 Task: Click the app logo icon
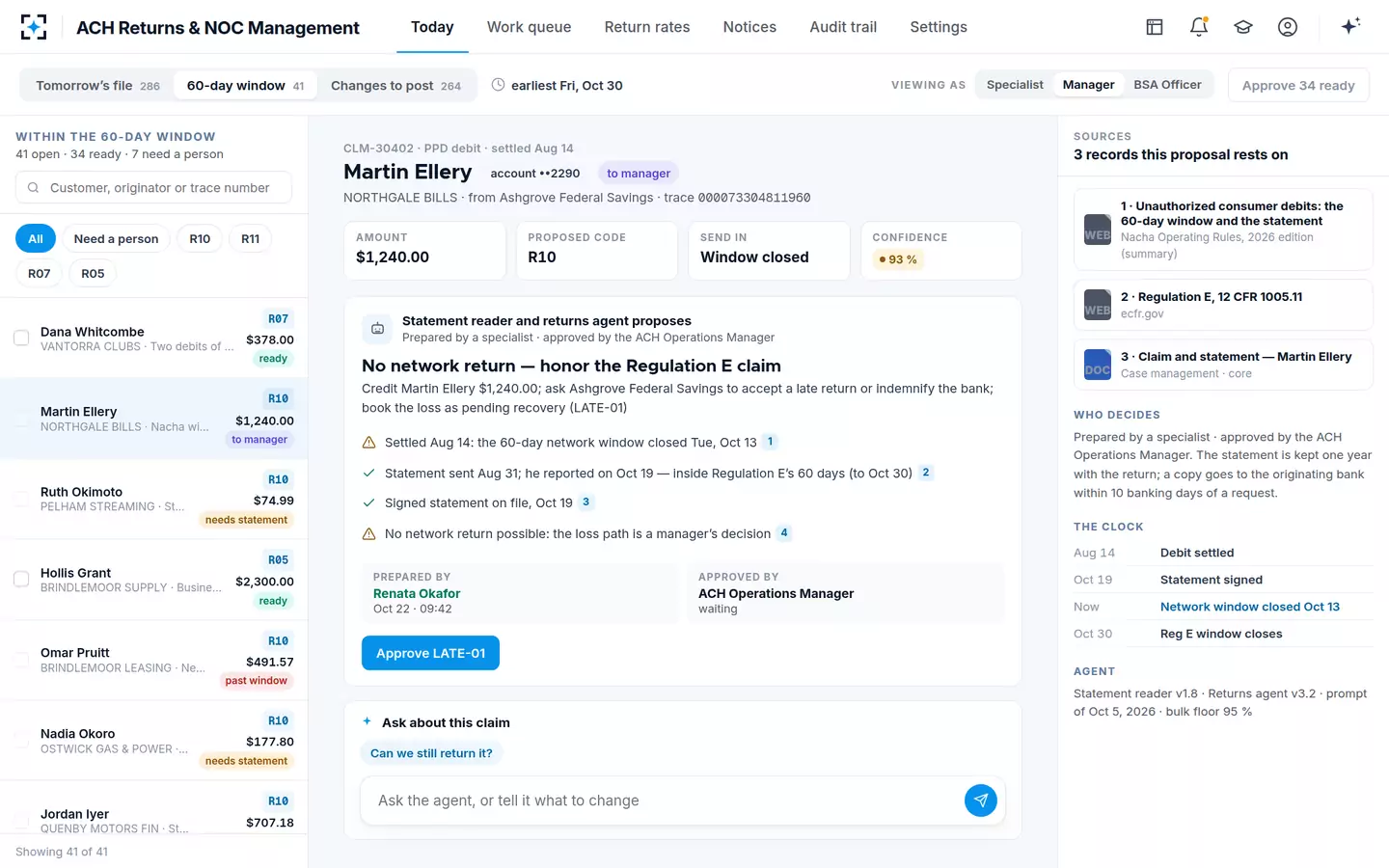click(34, 27)
